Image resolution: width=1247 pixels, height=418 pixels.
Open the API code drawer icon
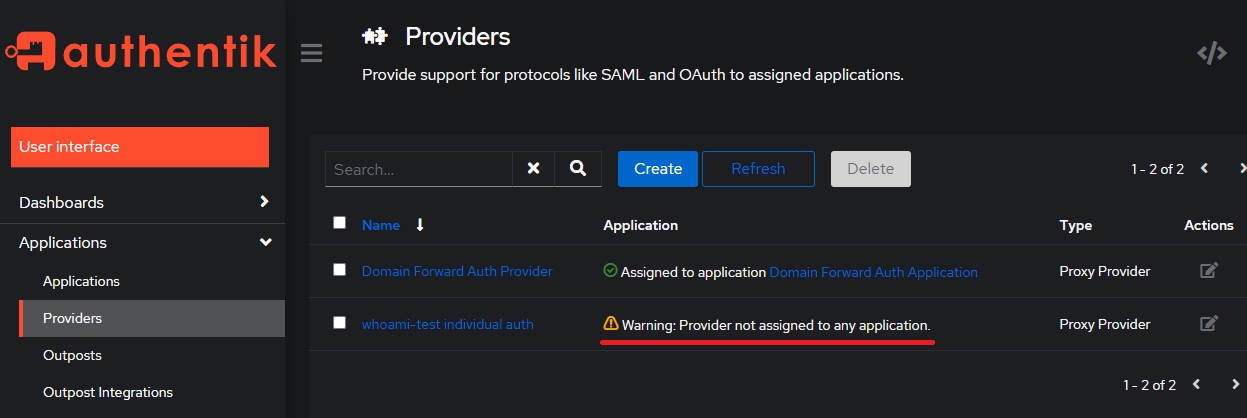tap(1212, 54)
